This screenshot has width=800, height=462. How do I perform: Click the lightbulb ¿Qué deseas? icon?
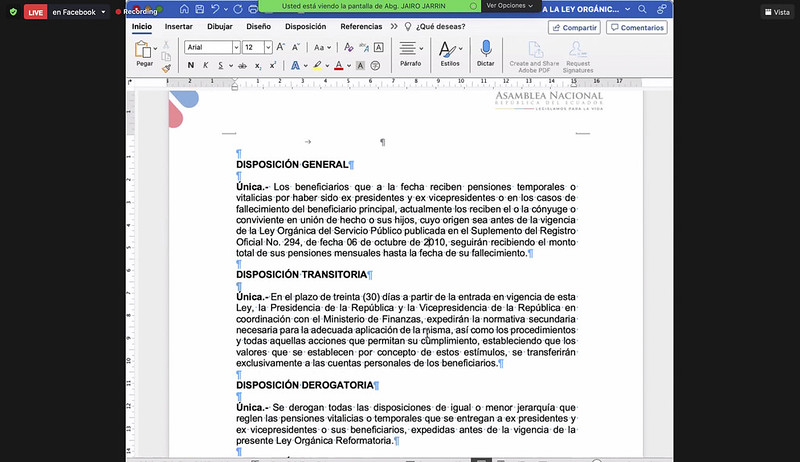[408, 27]
